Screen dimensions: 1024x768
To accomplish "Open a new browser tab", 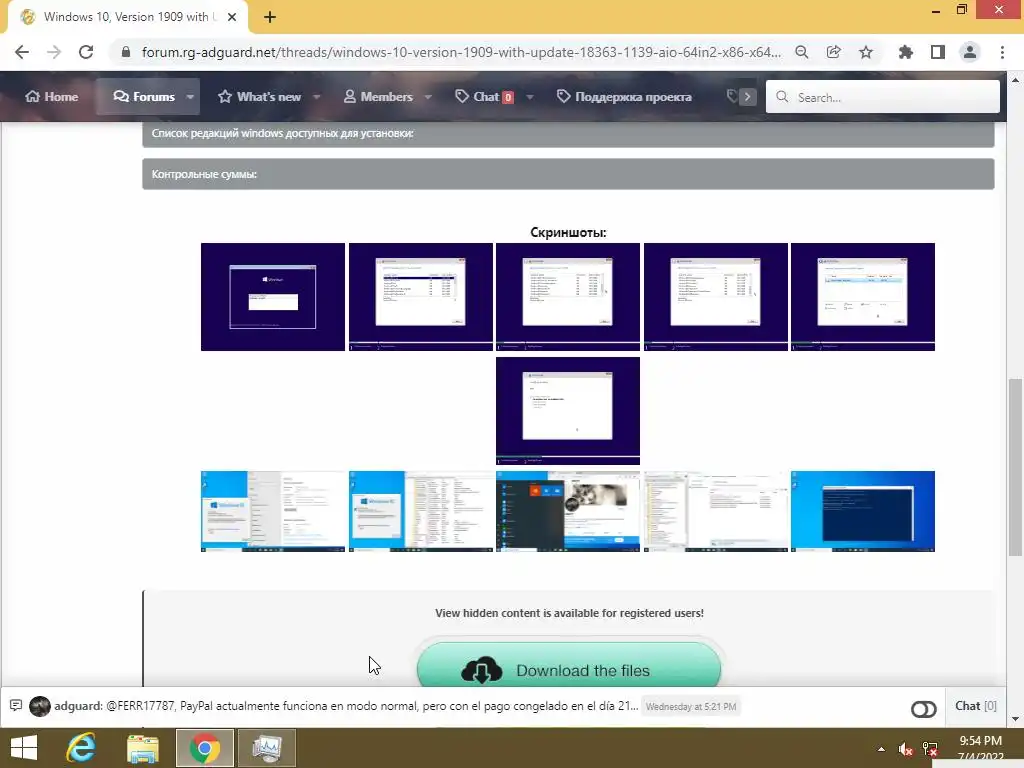I will [270, 17].
